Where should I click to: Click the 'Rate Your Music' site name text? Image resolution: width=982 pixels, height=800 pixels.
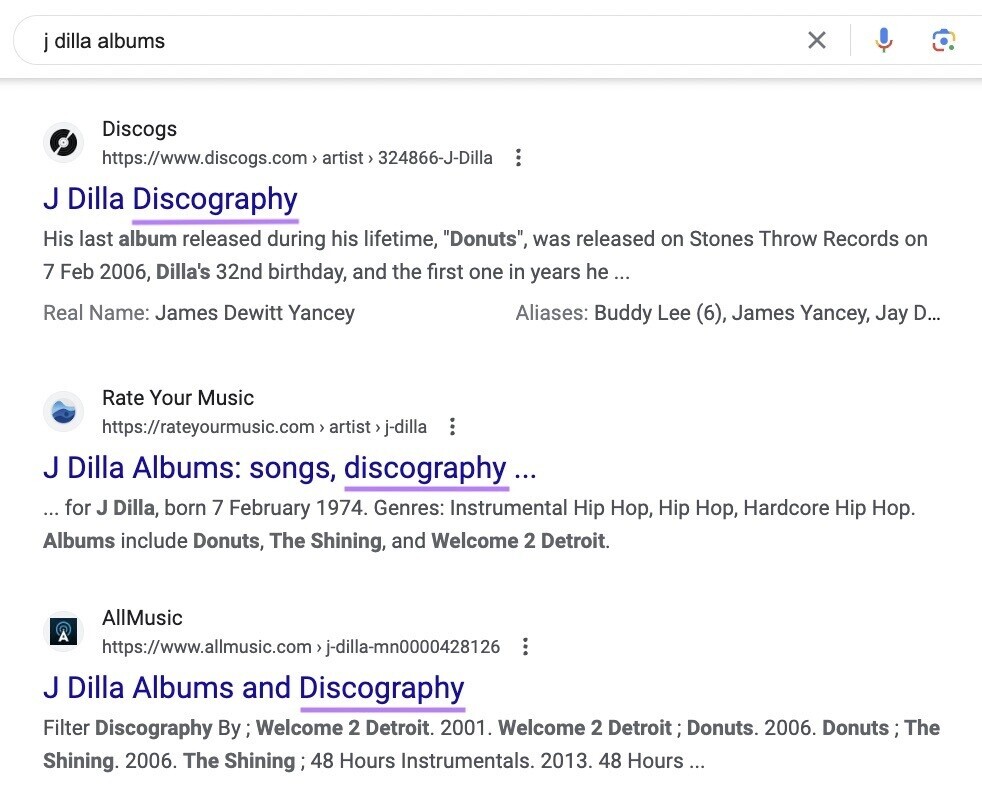pyautogui.click(x=177, y=398)
